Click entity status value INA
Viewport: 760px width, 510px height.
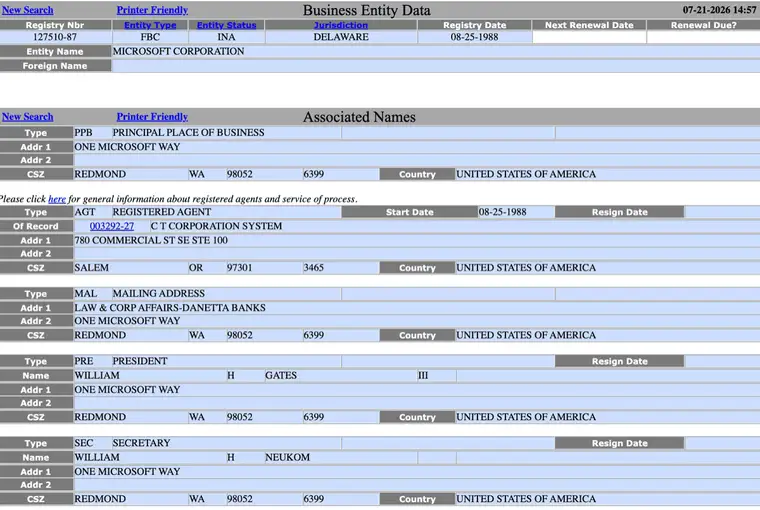click(x=226, y=37)
